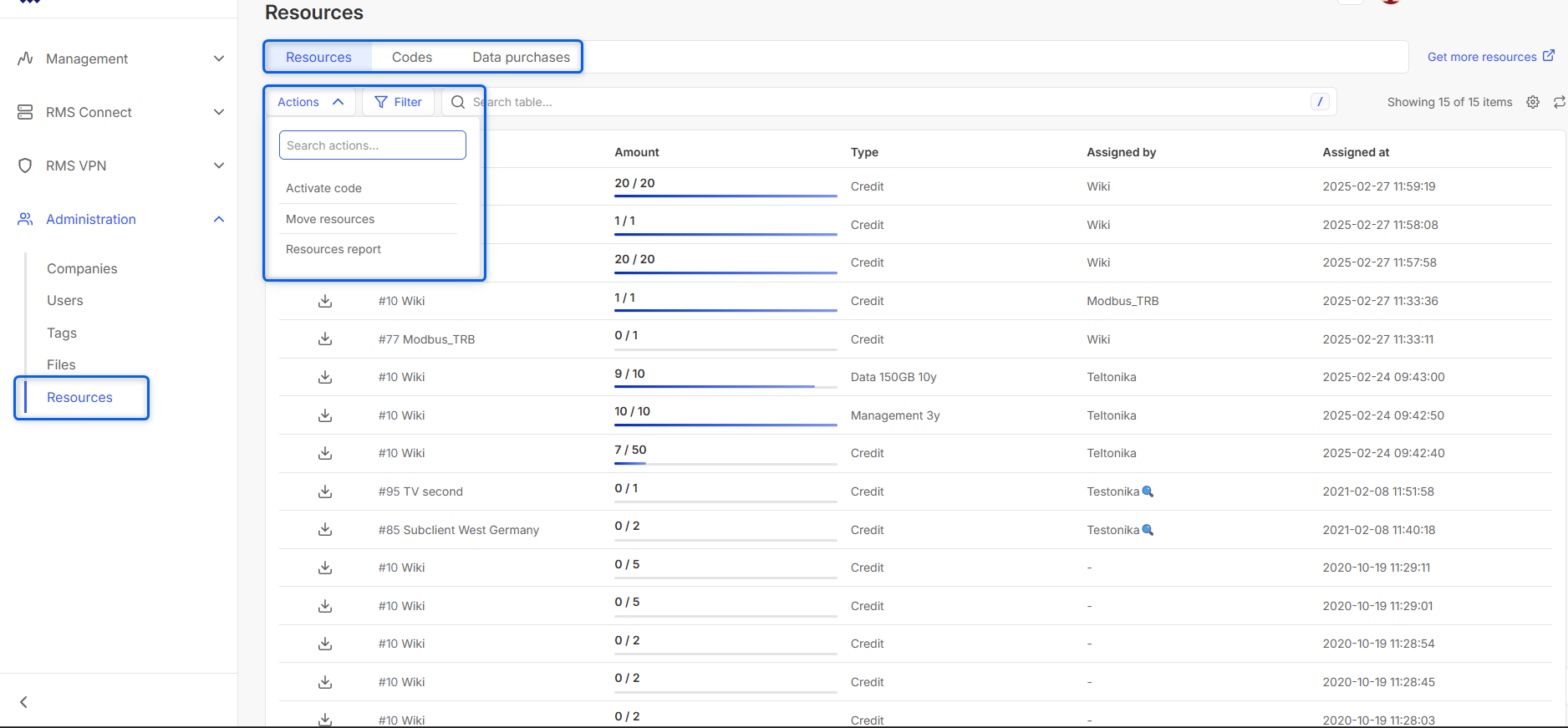Collapse the Actions dropdown
Screen dimensions: 1568x728
coord(310,102)
